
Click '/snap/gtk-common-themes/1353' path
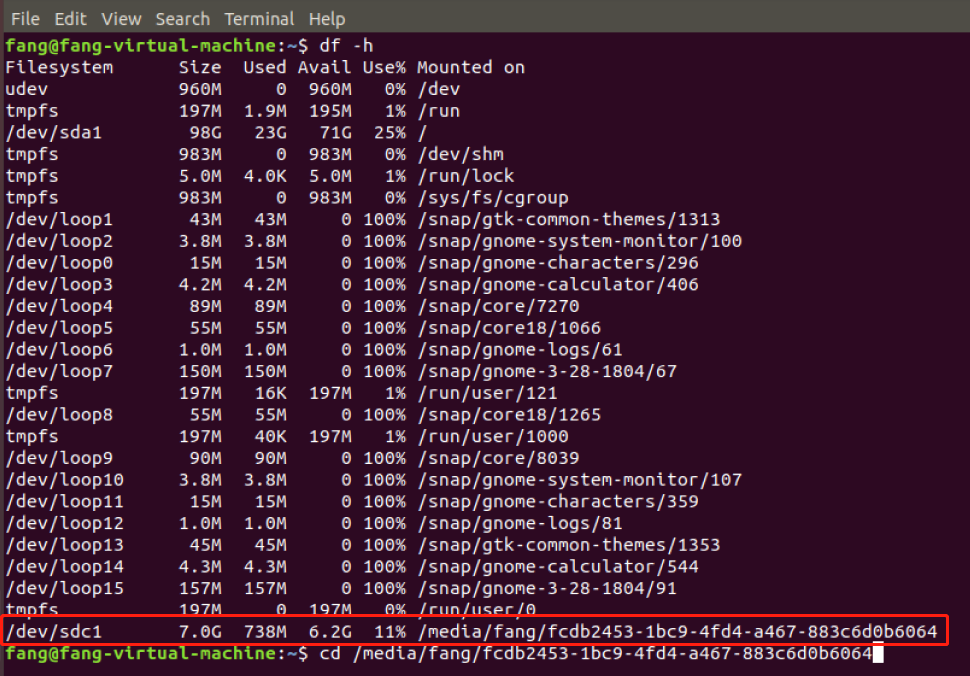[x=569, y=544]
